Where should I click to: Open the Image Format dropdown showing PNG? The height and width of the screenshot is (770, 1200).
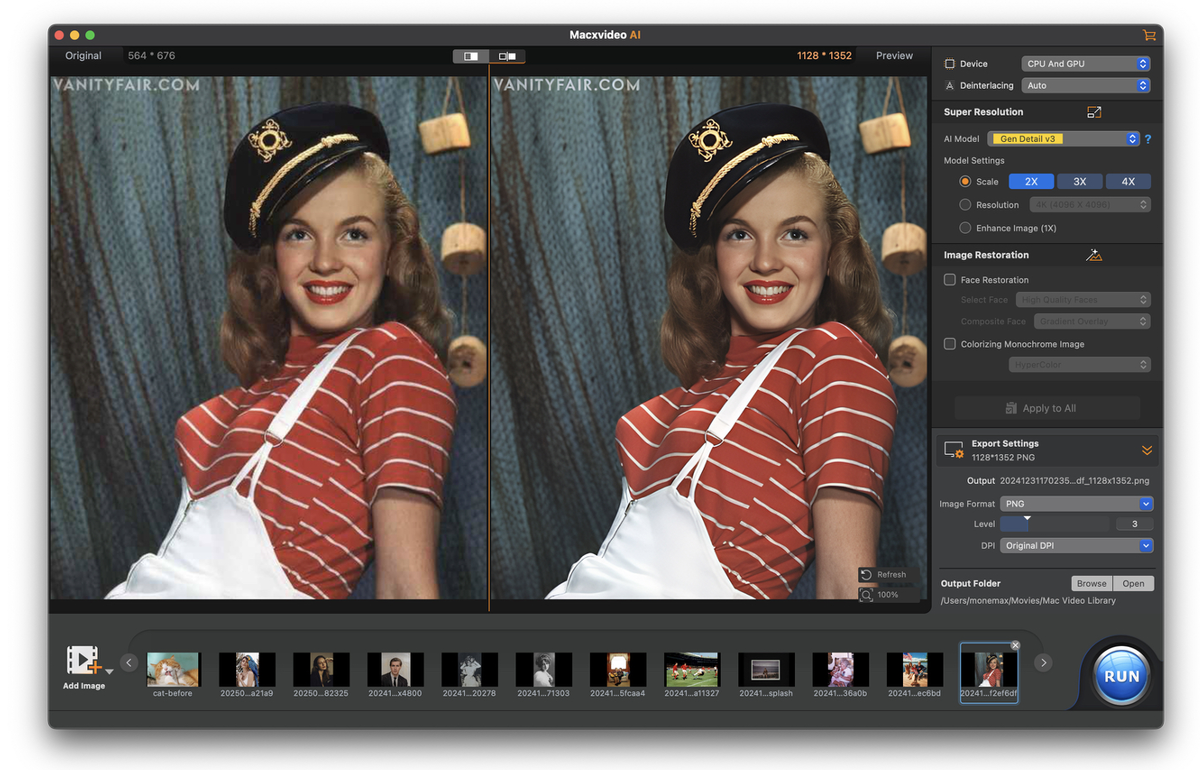tap(1076, 504)
